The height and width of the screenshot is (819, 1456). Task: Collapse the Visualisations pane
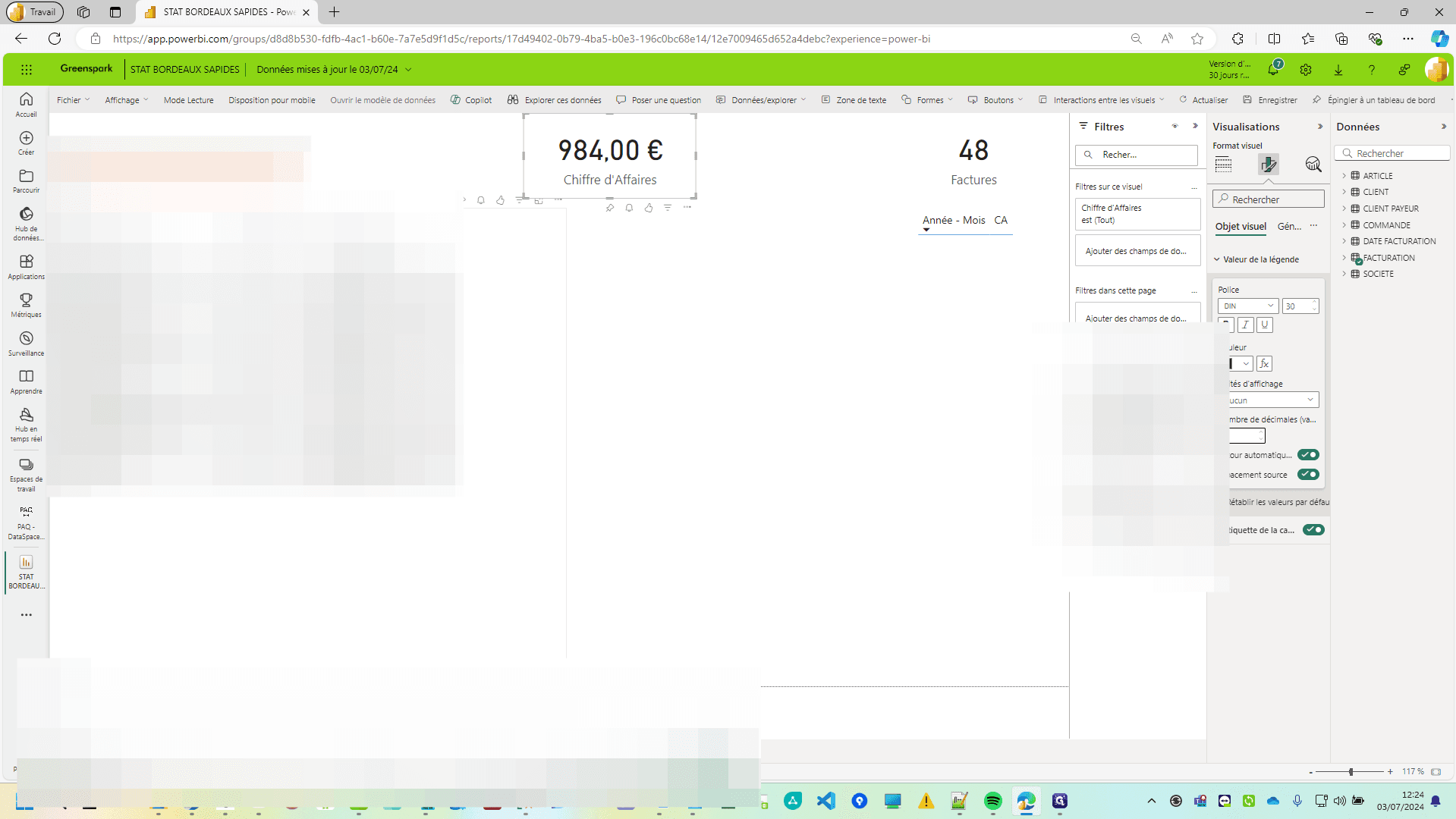1320,127
